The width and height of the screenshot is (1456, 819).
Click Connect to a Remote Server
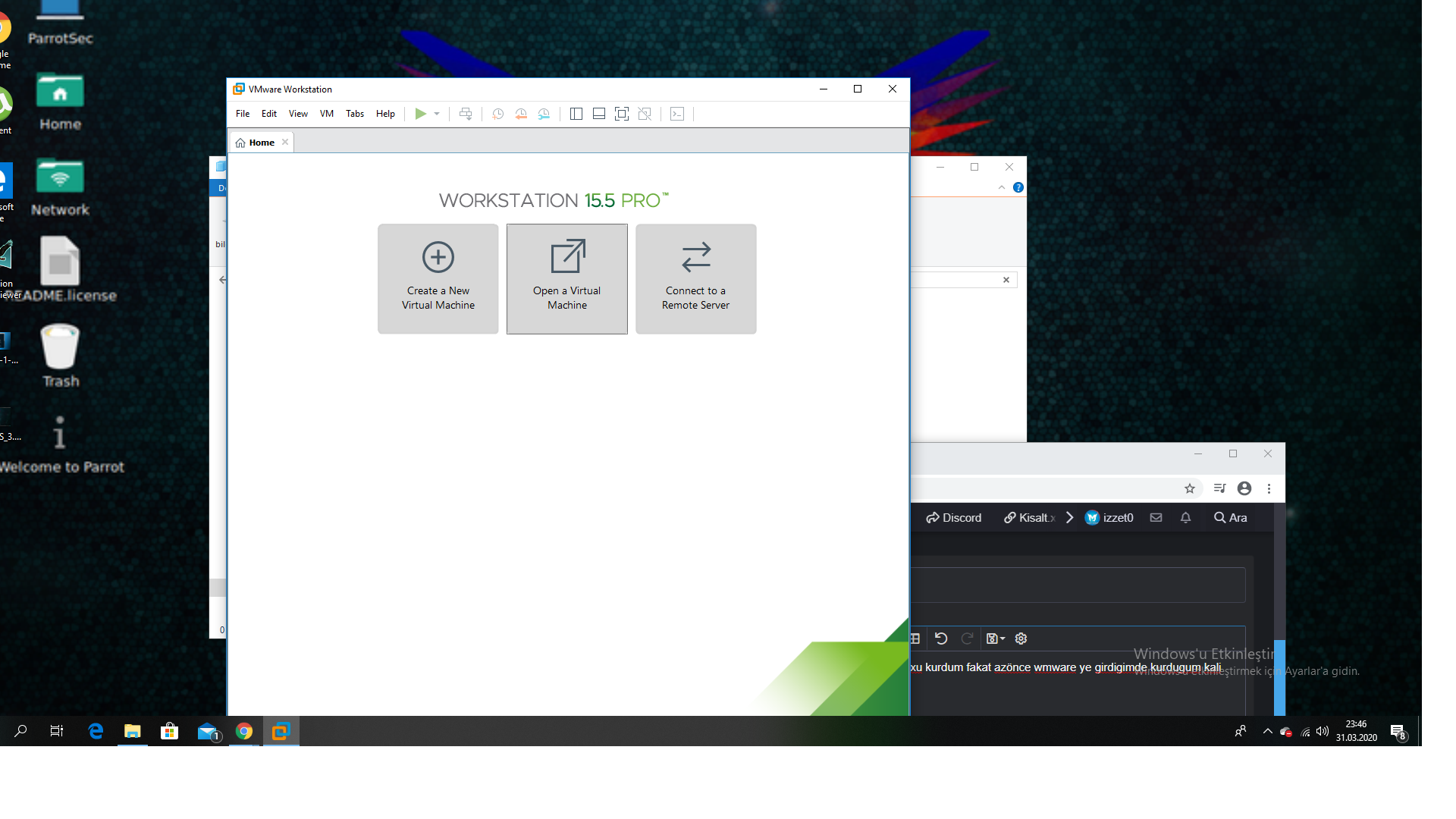point(695,278)
